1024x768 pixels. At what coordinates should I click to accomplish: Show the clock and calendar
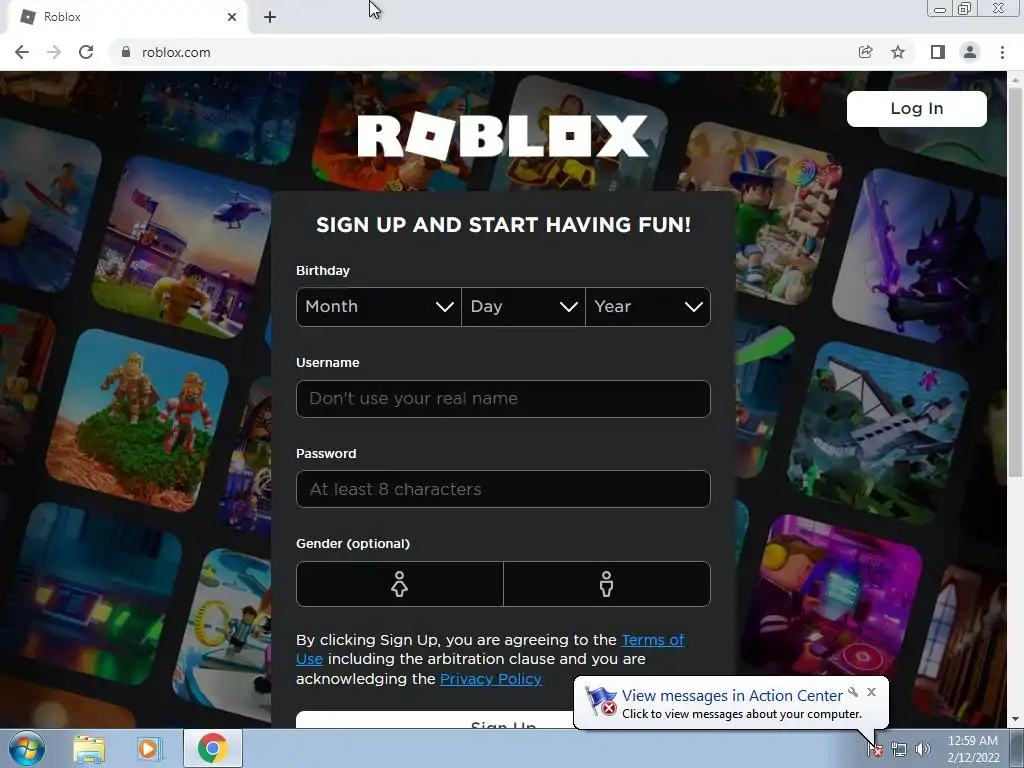[973, 749]
